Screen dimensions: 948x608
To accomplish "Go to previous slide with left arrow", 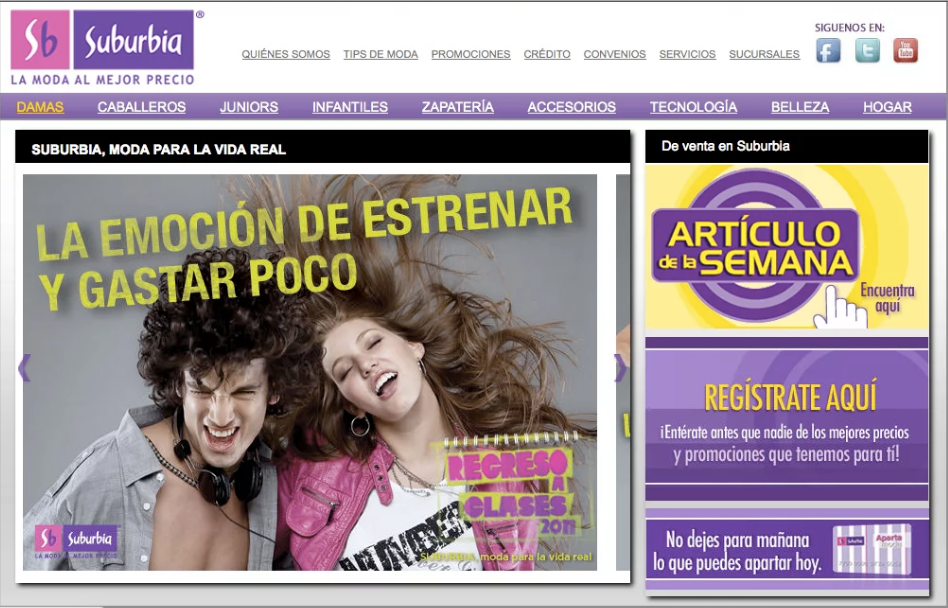I will [x=24, y=367].
